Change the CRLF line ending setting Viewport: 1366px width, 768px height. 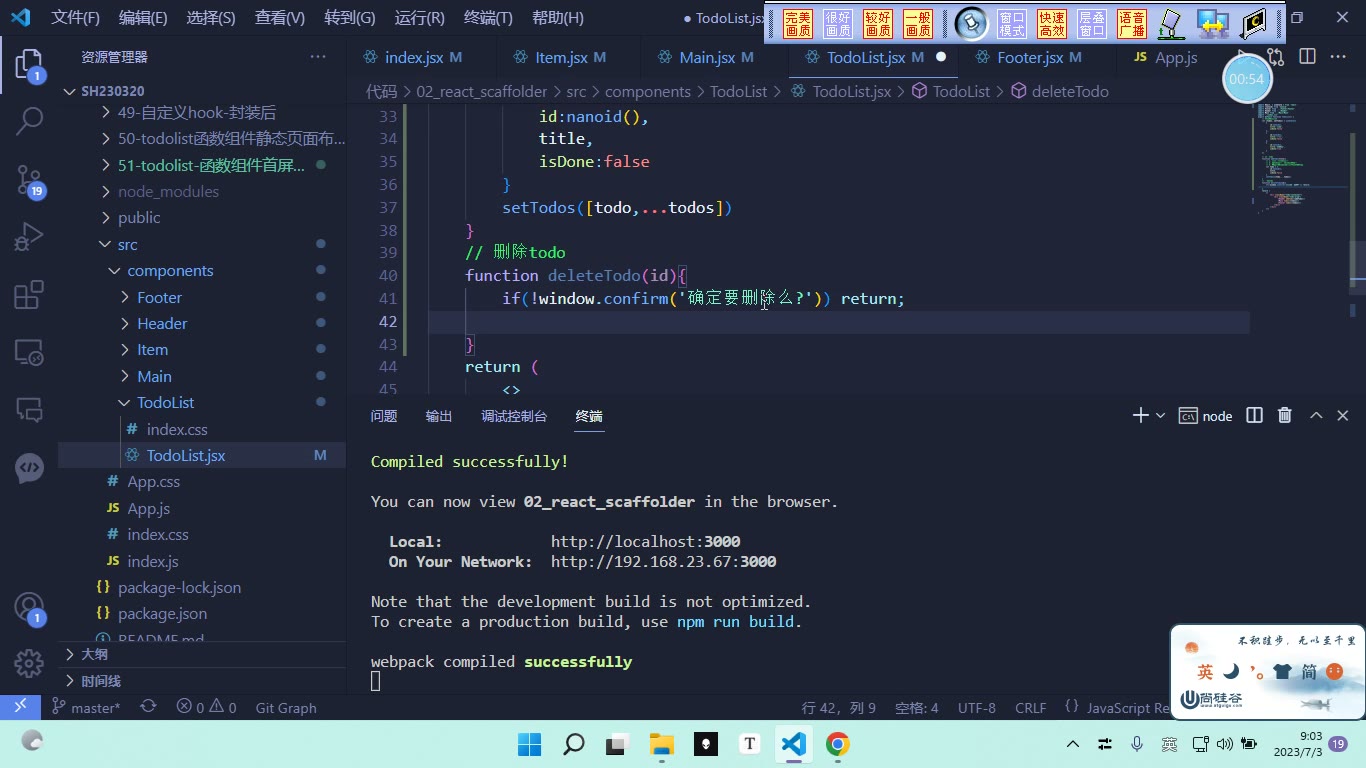1030,707
